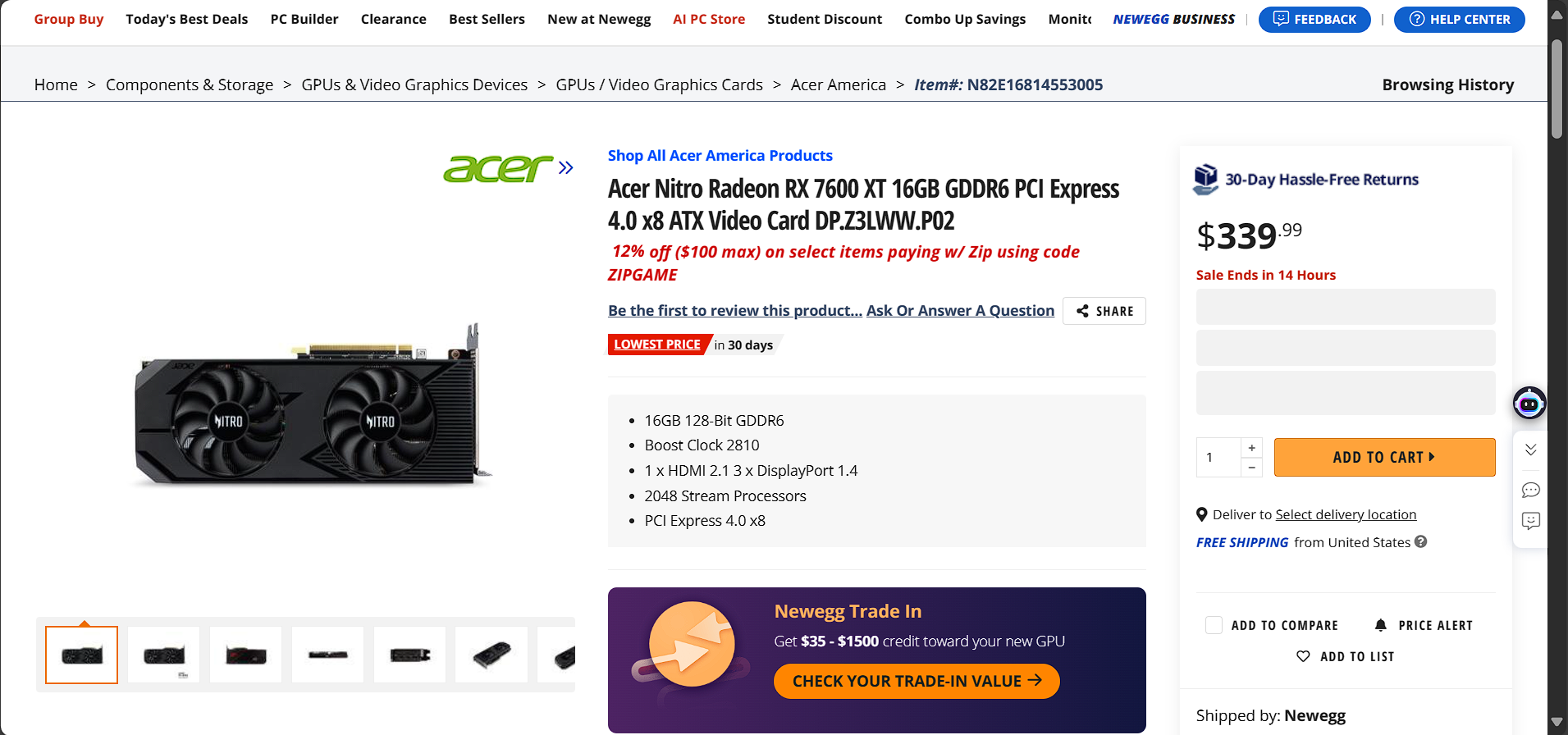1568x735 pixels.
Task: Click the delivery location pin icon
Action: point(1202,514)
